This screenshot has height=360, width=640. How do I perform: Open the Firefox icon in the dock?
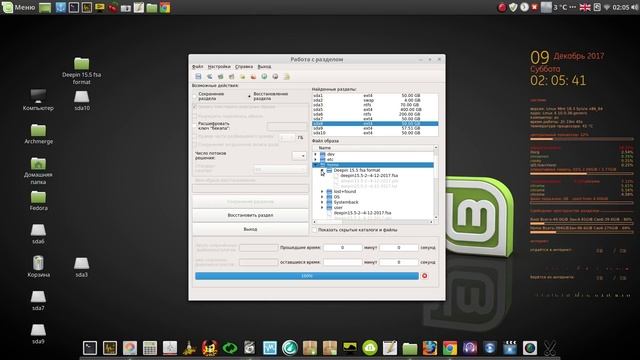click(x=429, y=348)
